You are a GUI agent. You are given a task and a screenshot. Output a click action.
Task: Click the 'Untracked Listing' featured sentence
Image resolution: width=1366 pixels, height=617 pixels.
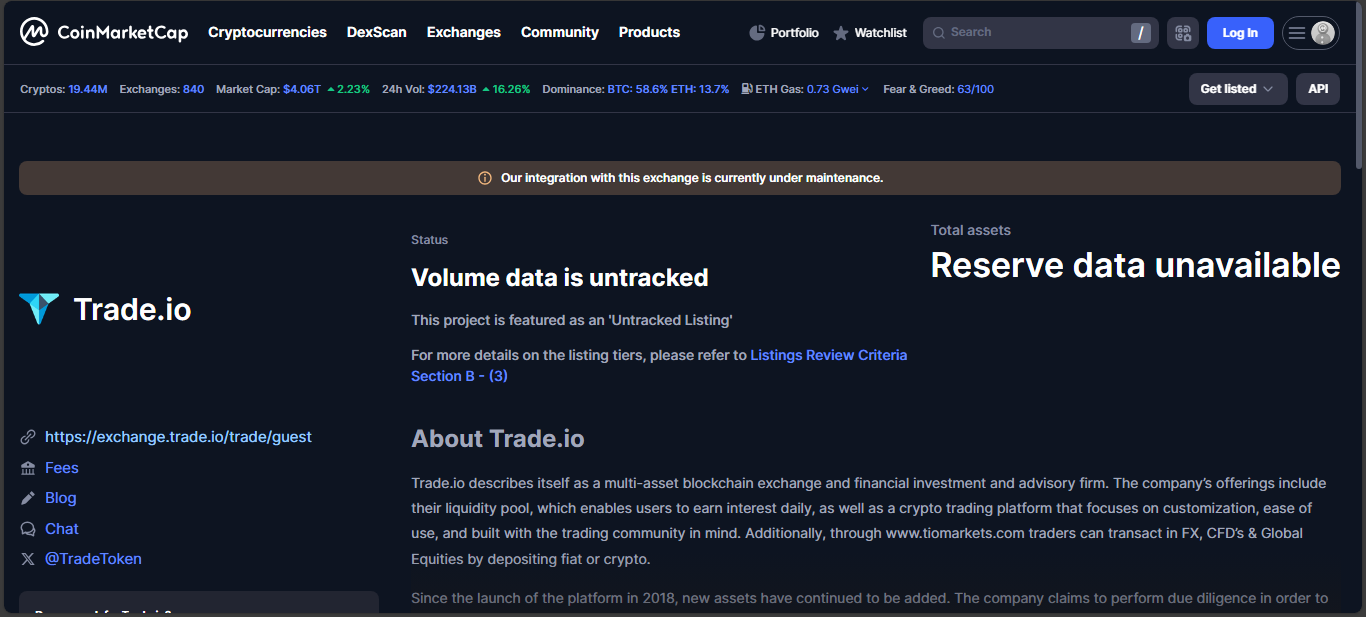coord(572,320)
